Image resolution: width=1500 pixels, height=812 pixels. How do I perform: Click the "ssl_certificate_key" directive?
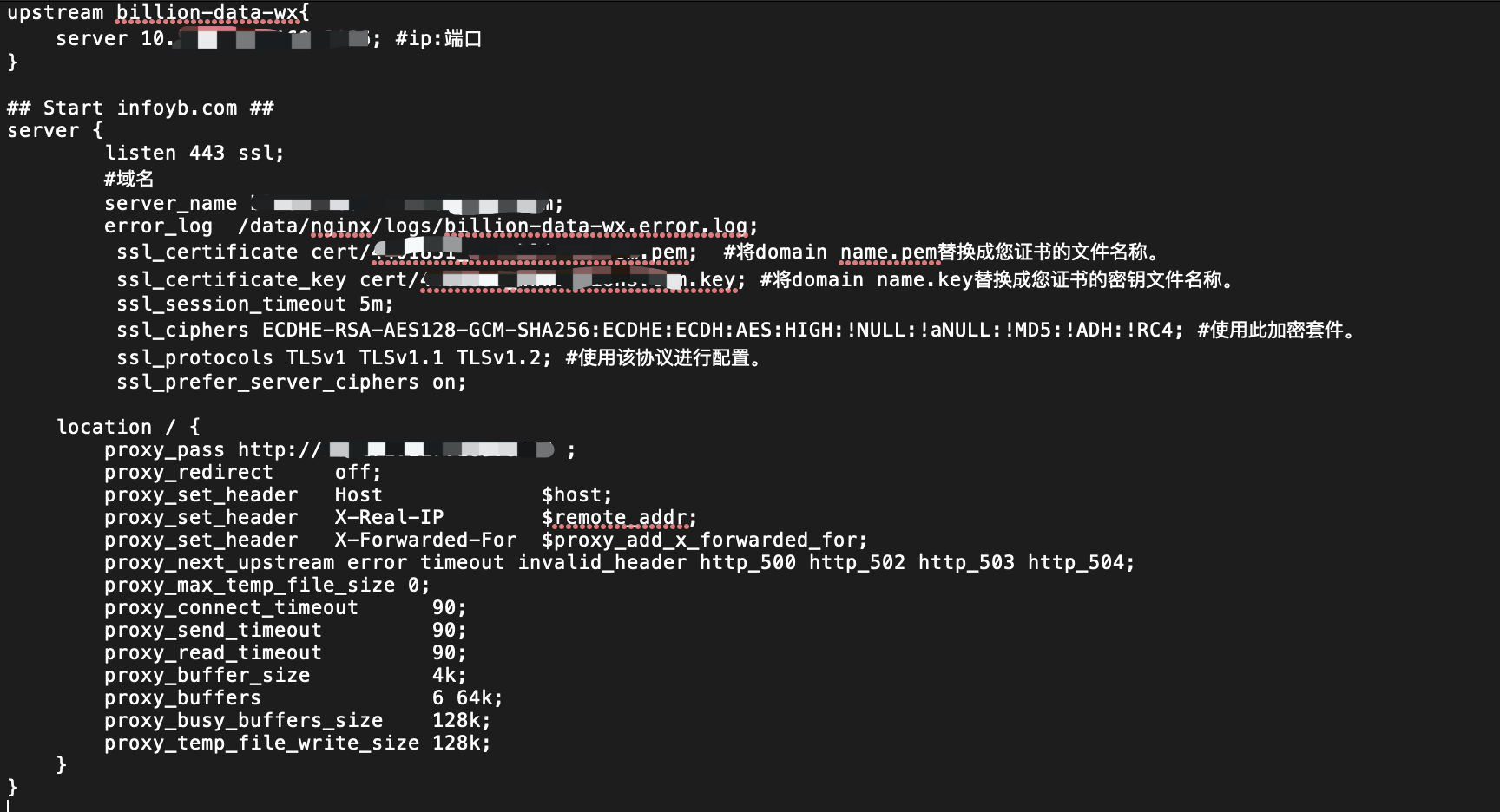point(231,279)
